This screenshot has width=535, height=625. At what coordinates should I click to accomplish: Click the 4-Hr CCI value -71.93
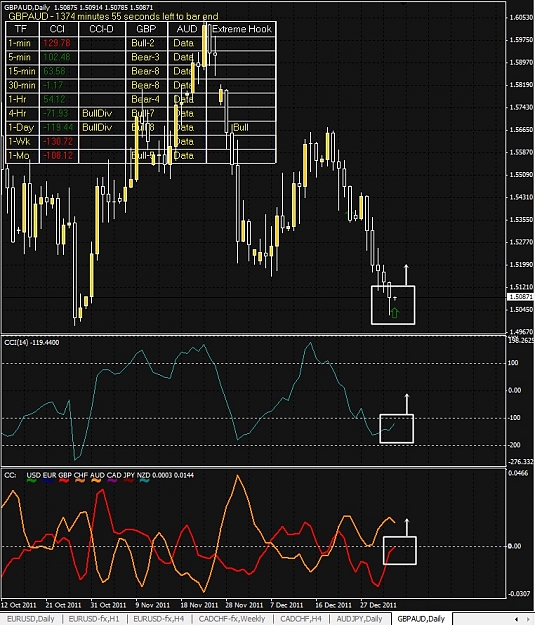(57, 113)
